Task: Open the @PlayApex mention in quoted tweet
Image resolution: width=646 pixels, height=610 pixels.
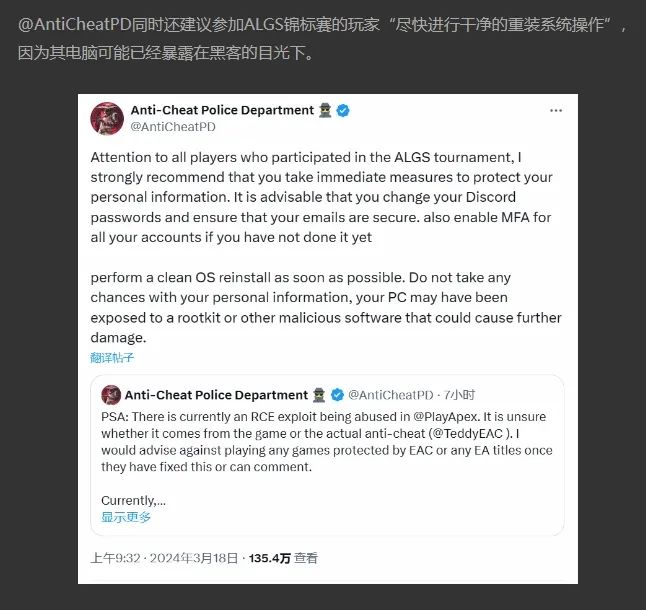Action: click(445, 417)
